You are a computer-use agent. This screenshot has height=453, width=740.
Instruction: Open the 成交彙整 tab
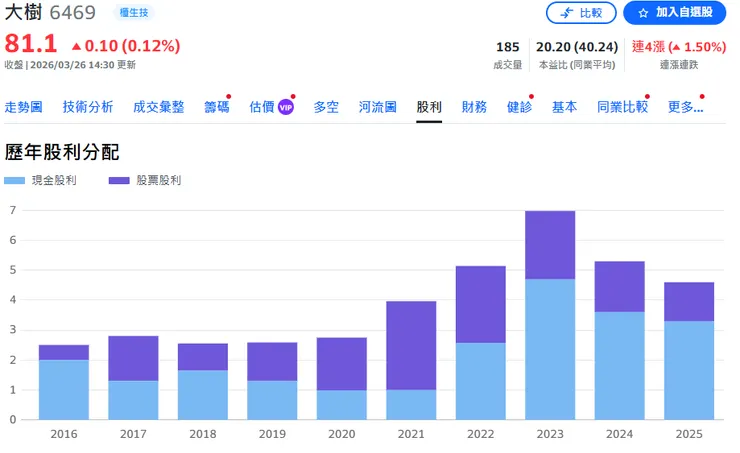coord(158,107)
